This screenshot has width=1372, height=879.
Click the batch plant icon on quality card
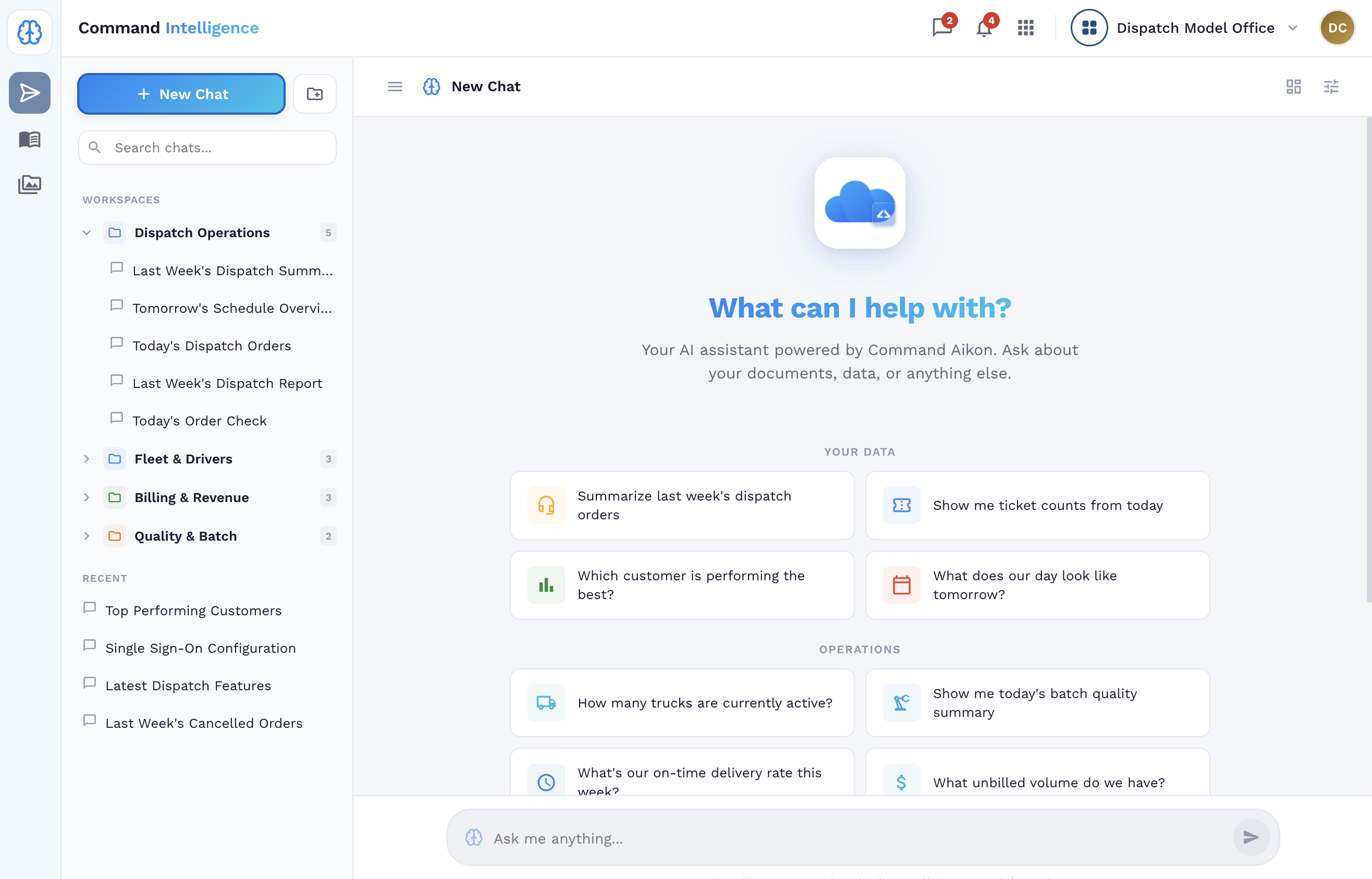[901, 703]
